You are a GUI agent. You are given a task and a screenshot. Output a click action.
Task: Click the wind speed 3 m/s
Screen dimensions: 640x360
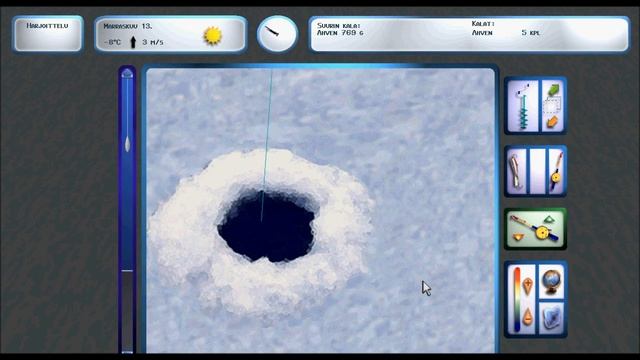click(x=153, y=42)
